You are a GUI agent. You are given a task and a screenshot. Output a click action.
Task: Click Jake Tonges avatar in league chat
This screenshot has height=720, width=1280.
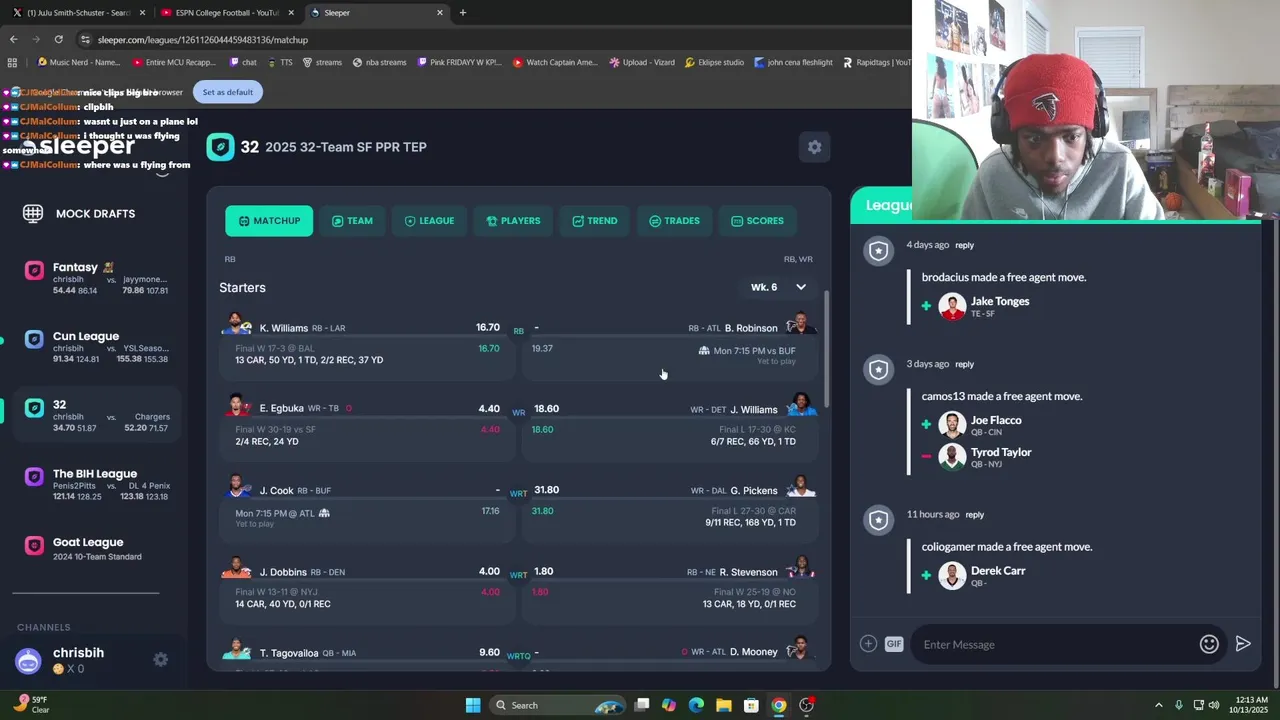click(x=952, y=306)
